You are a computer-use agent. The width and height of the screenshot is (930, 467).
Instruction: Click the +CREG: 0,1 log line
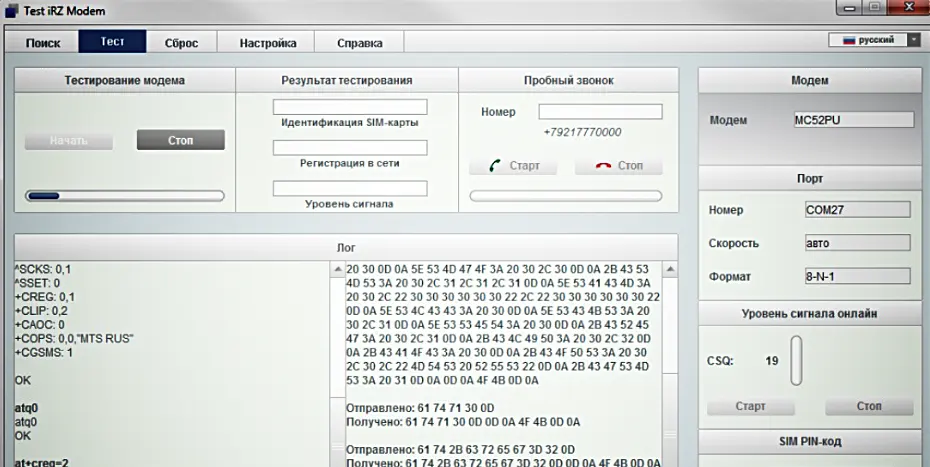[45, 297]
